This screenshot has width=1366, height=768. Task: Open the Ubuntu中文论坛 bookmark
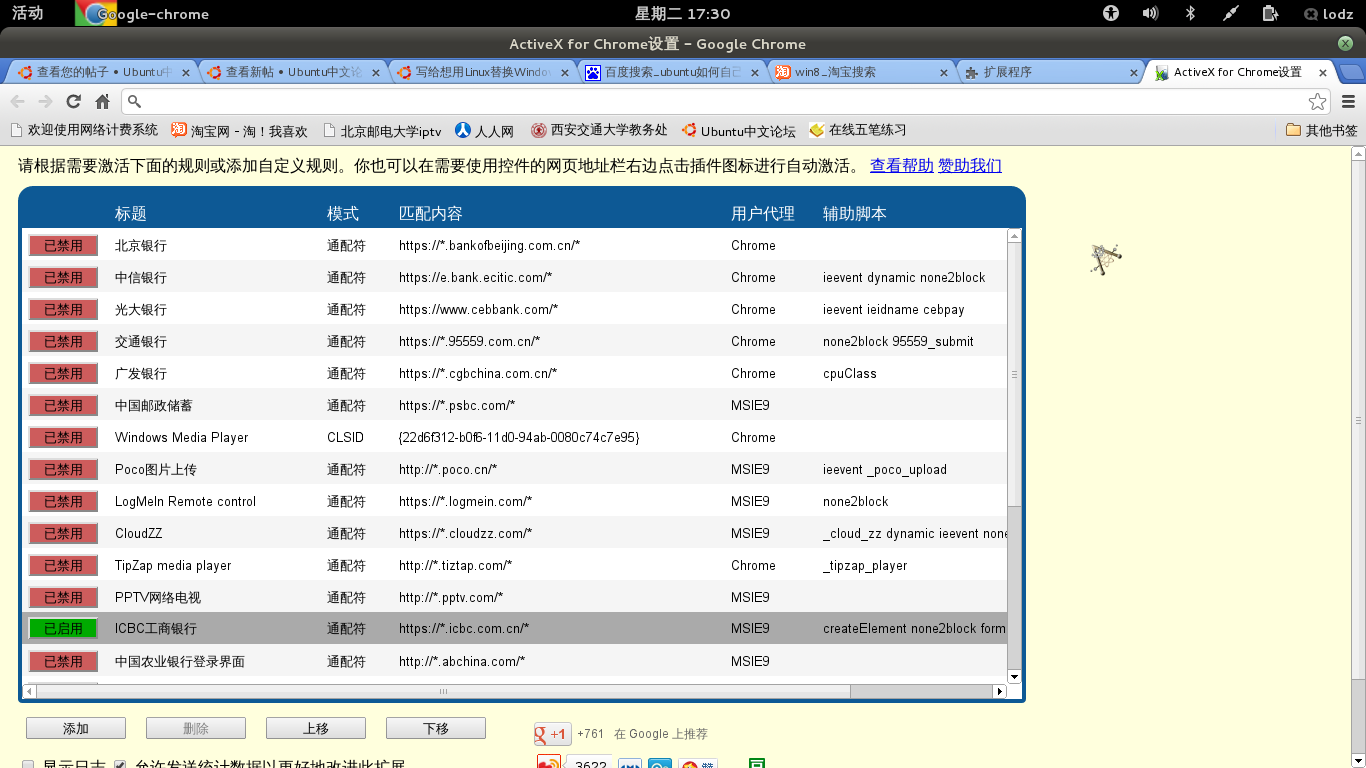738,130
